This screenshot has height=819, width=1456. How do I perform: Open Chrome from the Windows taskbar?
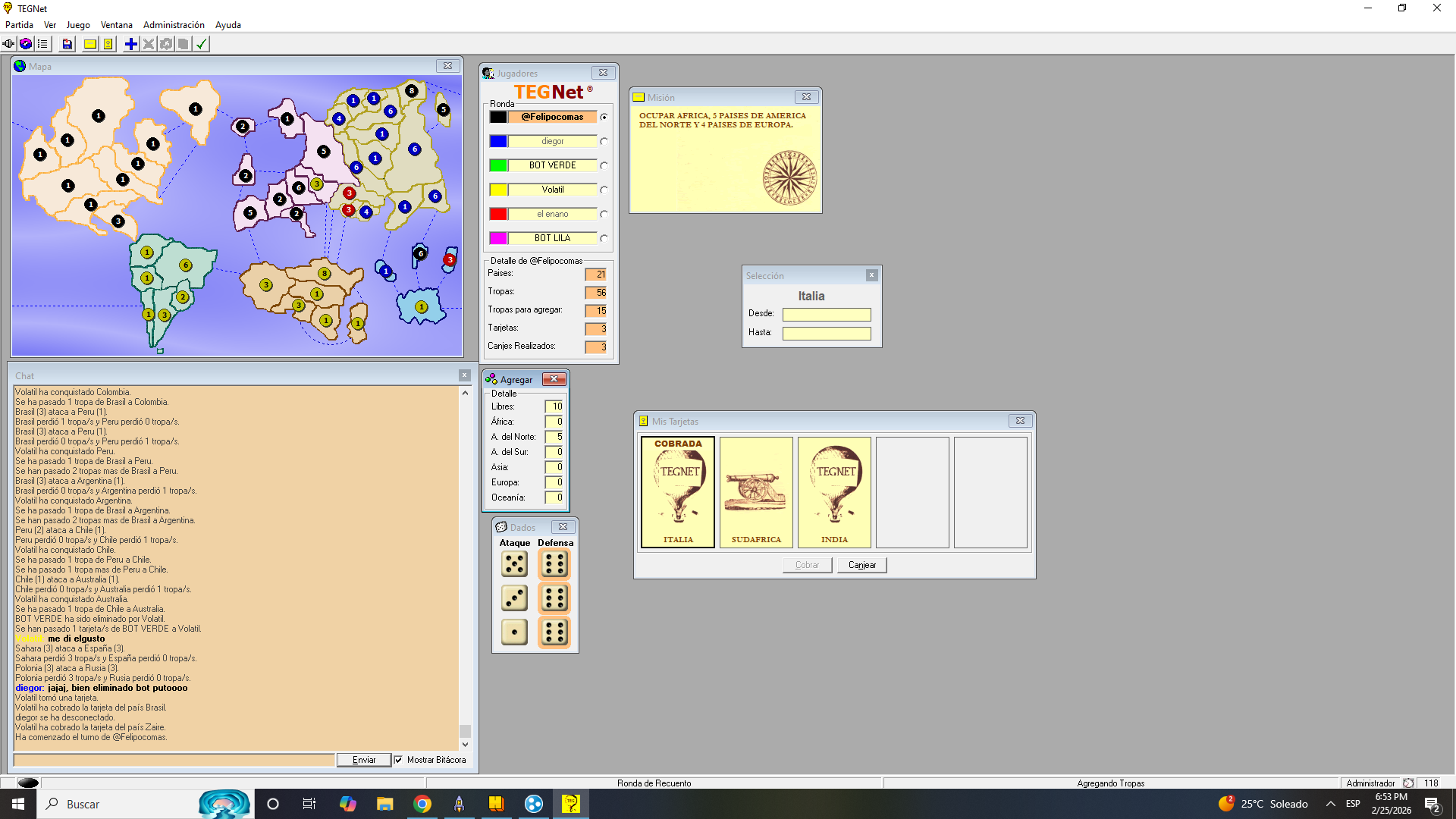coord(422,804)
